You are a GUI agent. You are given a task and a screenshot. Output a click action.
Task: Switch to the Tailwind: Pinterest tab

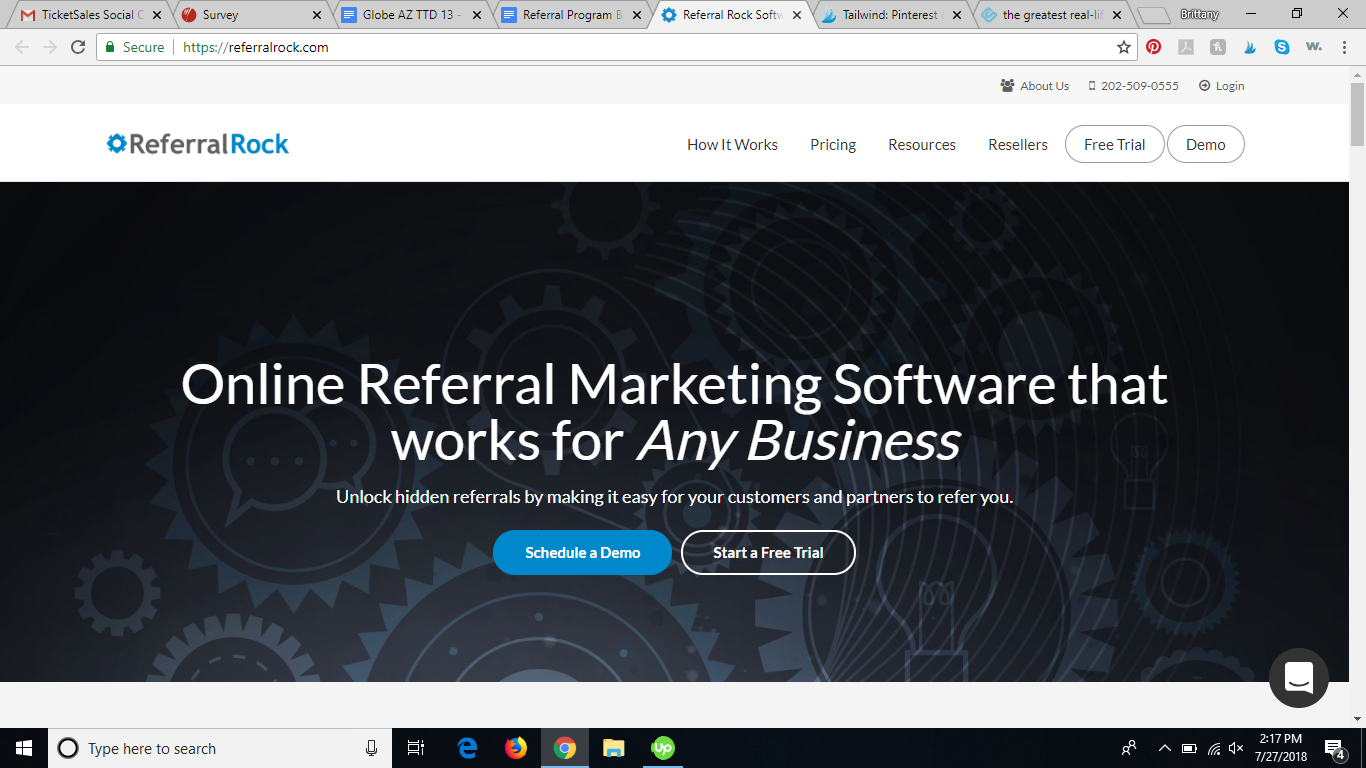tap(893, 15)
